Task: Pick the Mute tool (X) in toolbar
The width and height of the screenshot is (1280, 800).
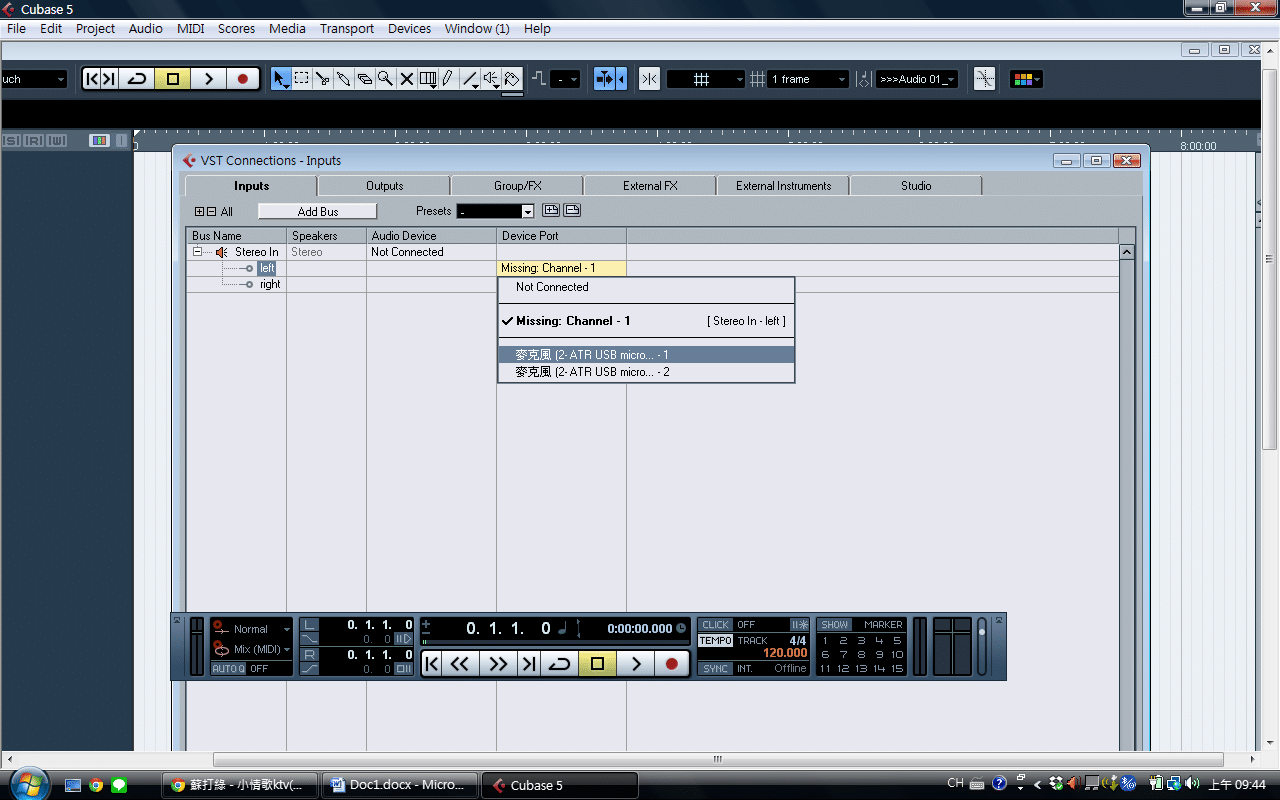Action: tap(406, 79)
